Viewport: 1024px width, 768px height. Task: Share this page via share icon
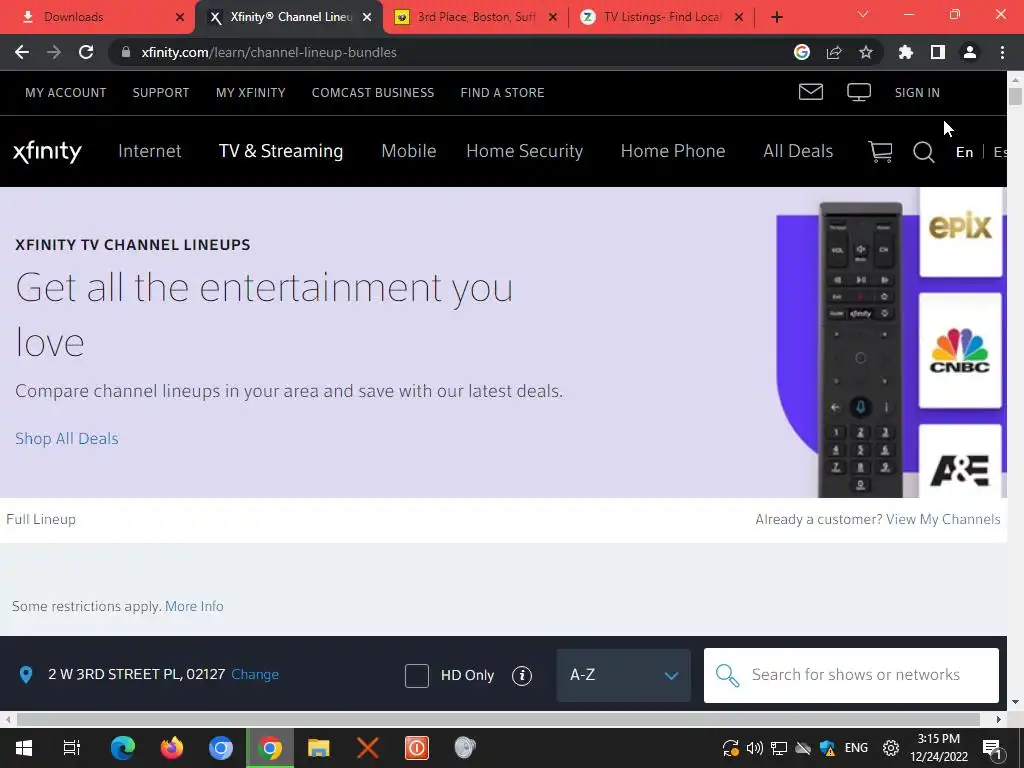pos(834,52)
